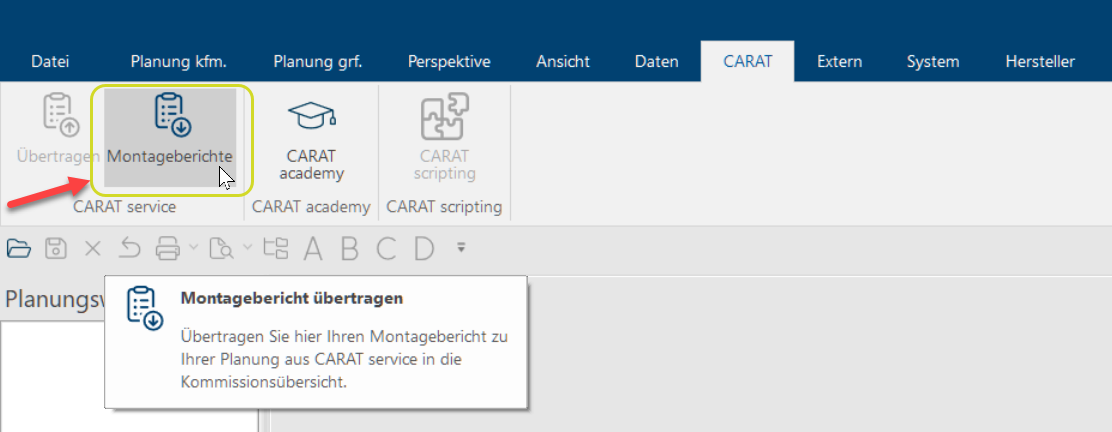Click the save disk toolbar icon
1112x432 pixels.
56,248
